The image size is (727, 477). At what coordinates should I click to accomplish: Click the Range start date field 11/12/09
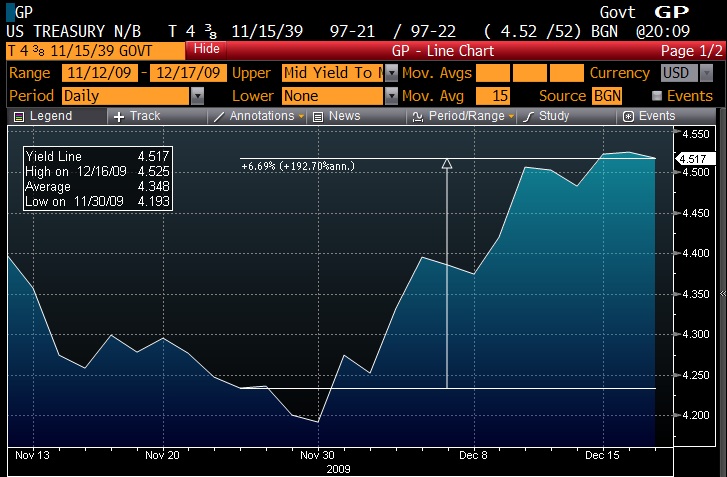coord(99,73)
